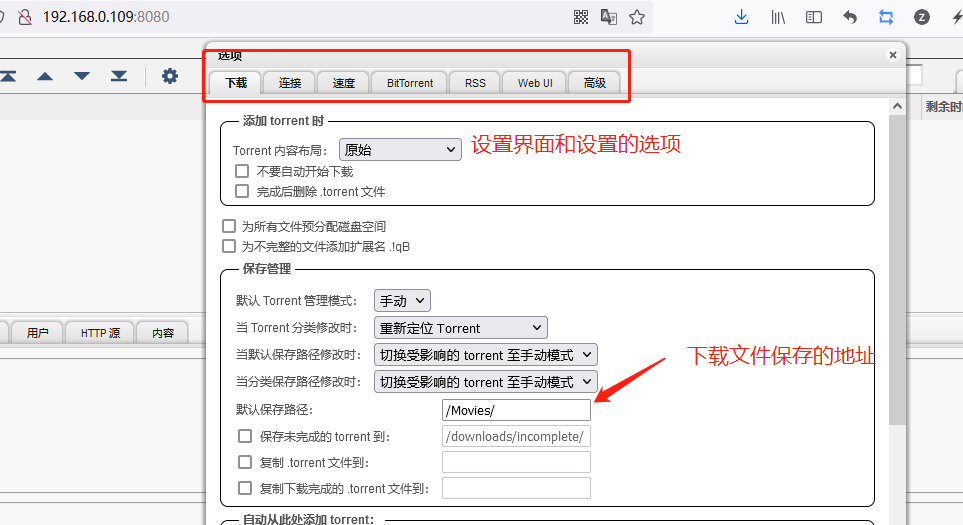963x525 pixels.
Task: Move torrent down in queue
Action: (x=82, y=76)
